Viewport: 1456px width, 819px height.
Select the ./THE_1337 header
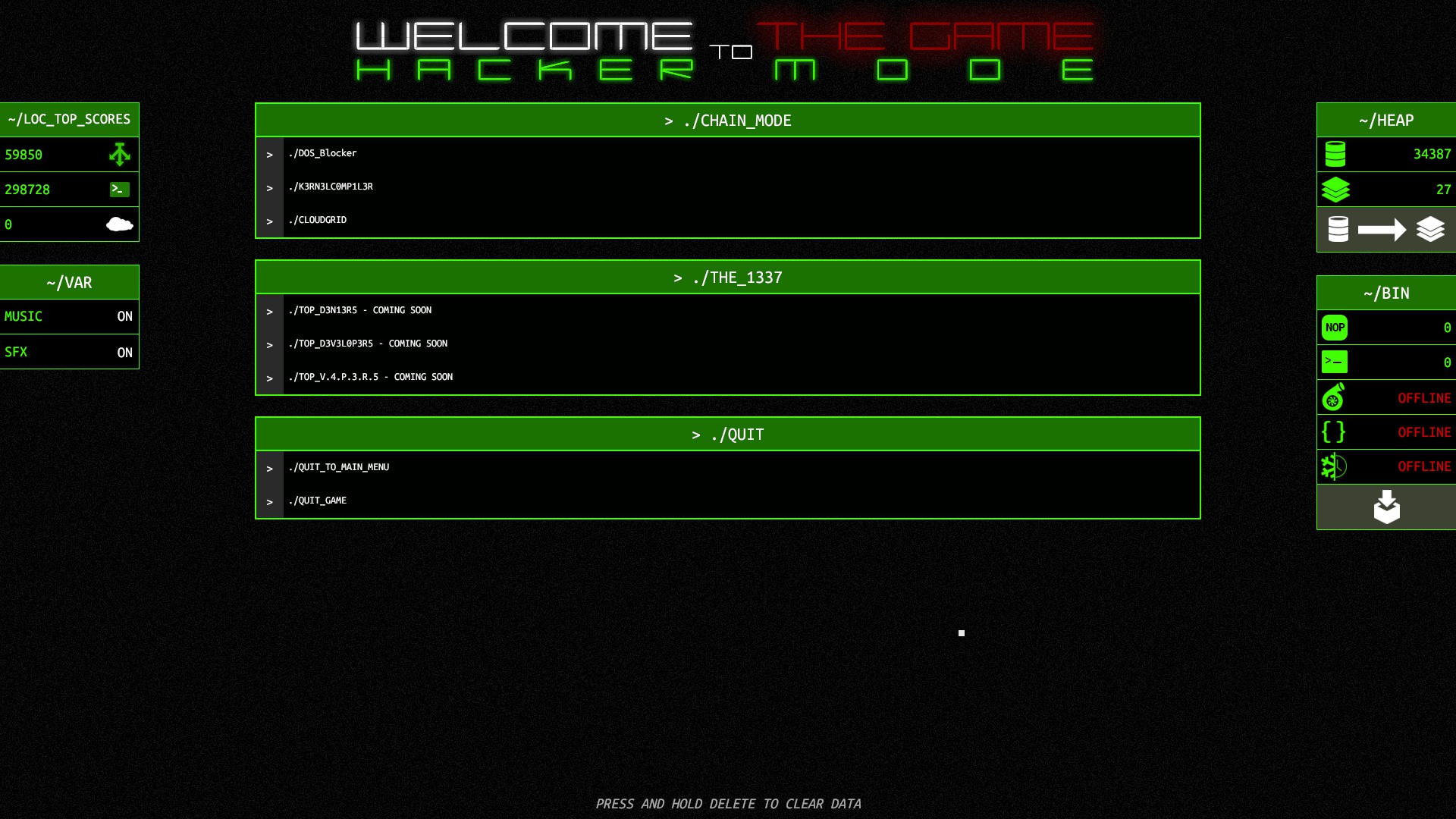pos(727,278)
